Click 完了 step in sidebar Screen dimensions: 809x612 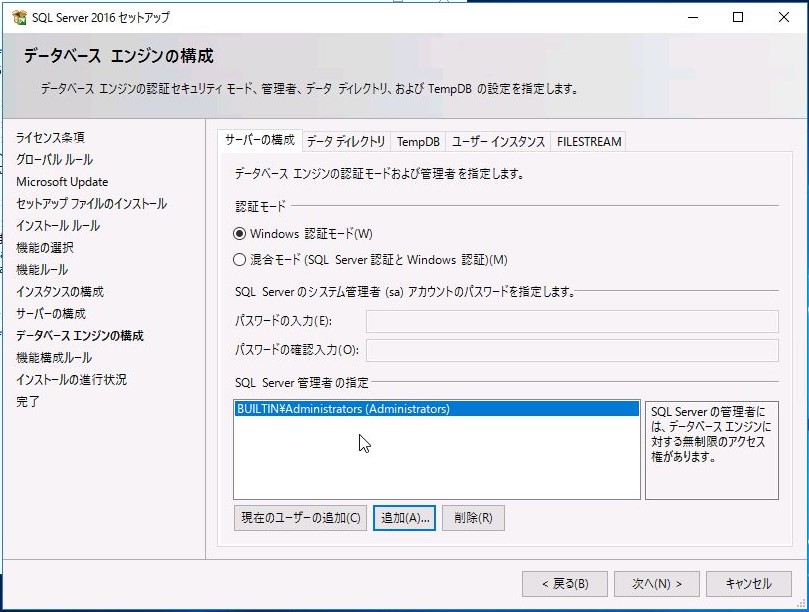27,401
